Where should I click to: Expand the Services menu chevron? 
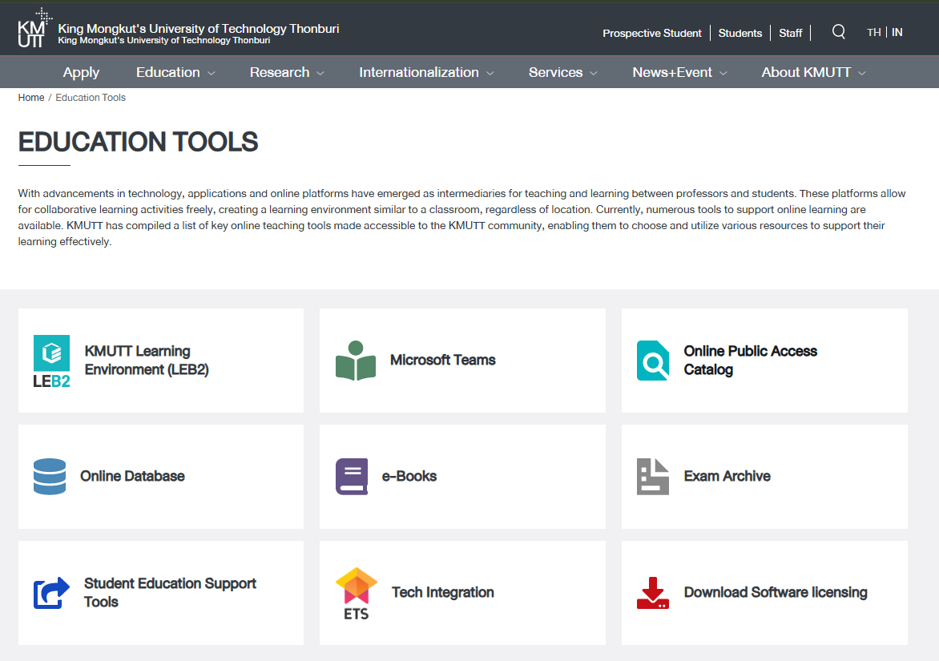pos(593,73)
